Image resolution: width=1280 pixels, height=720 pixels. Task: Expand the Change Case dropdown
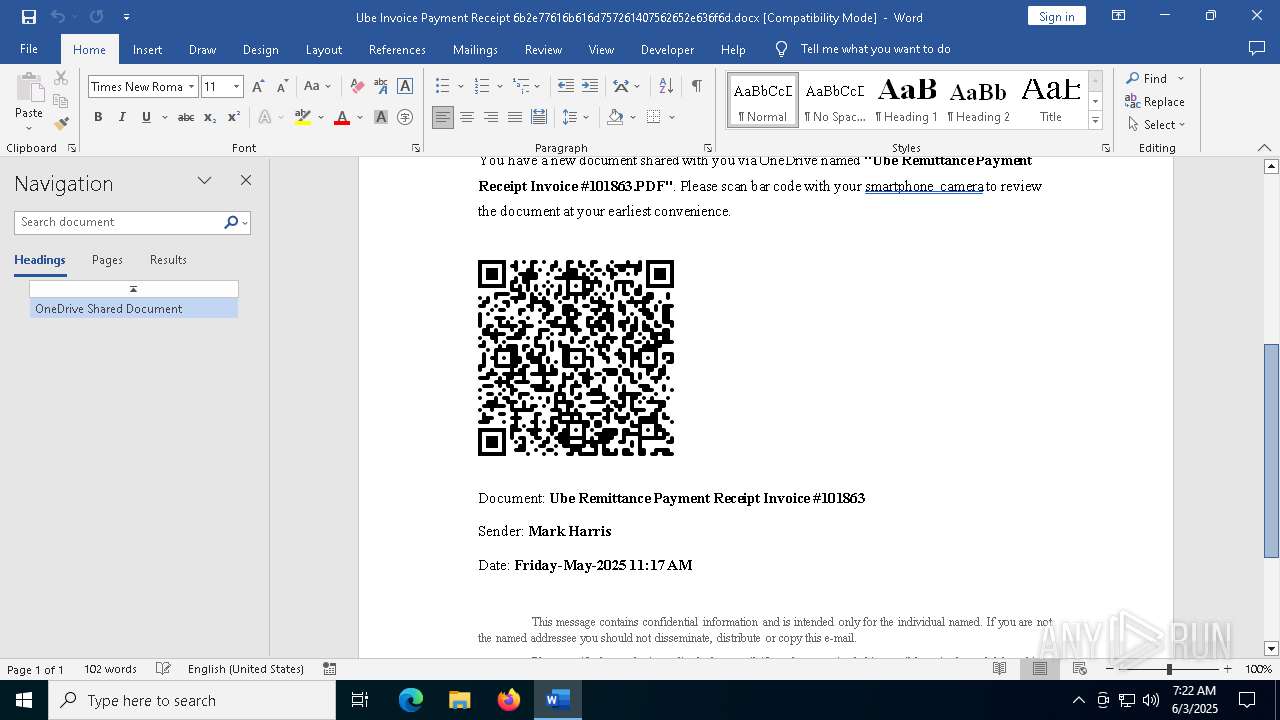tap(328, 87)
